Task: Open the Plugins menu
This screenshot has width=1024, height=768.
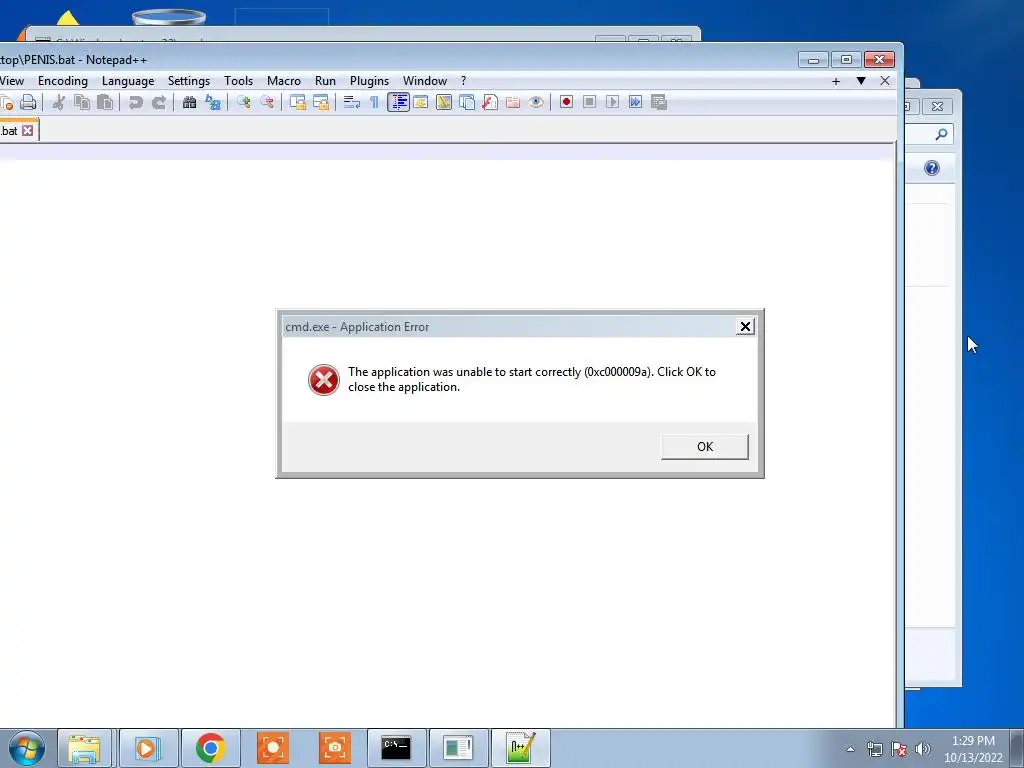Action: pos(369,81)
